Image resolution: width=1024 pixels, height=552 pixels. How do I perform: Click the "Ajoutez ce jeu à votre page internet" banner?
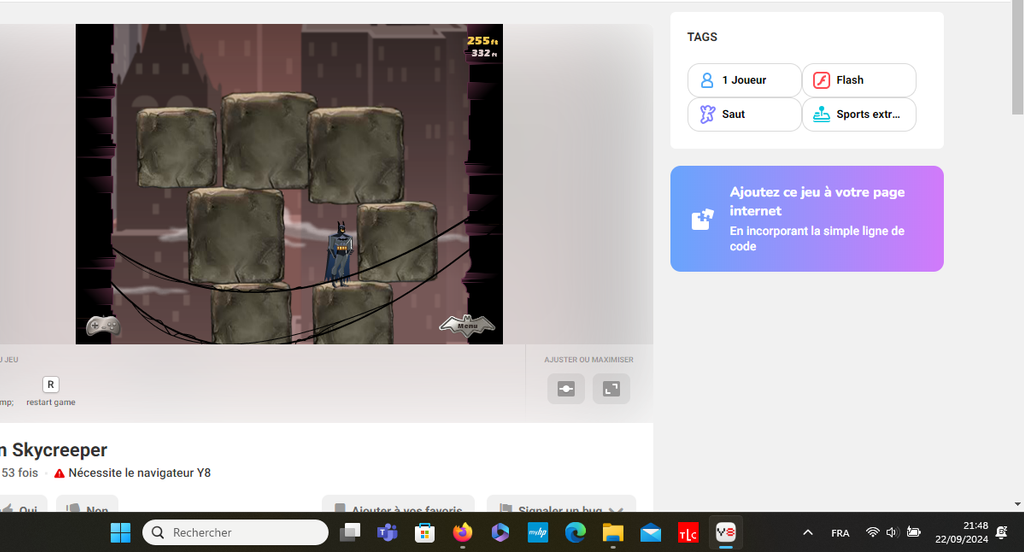pos(806,219)
